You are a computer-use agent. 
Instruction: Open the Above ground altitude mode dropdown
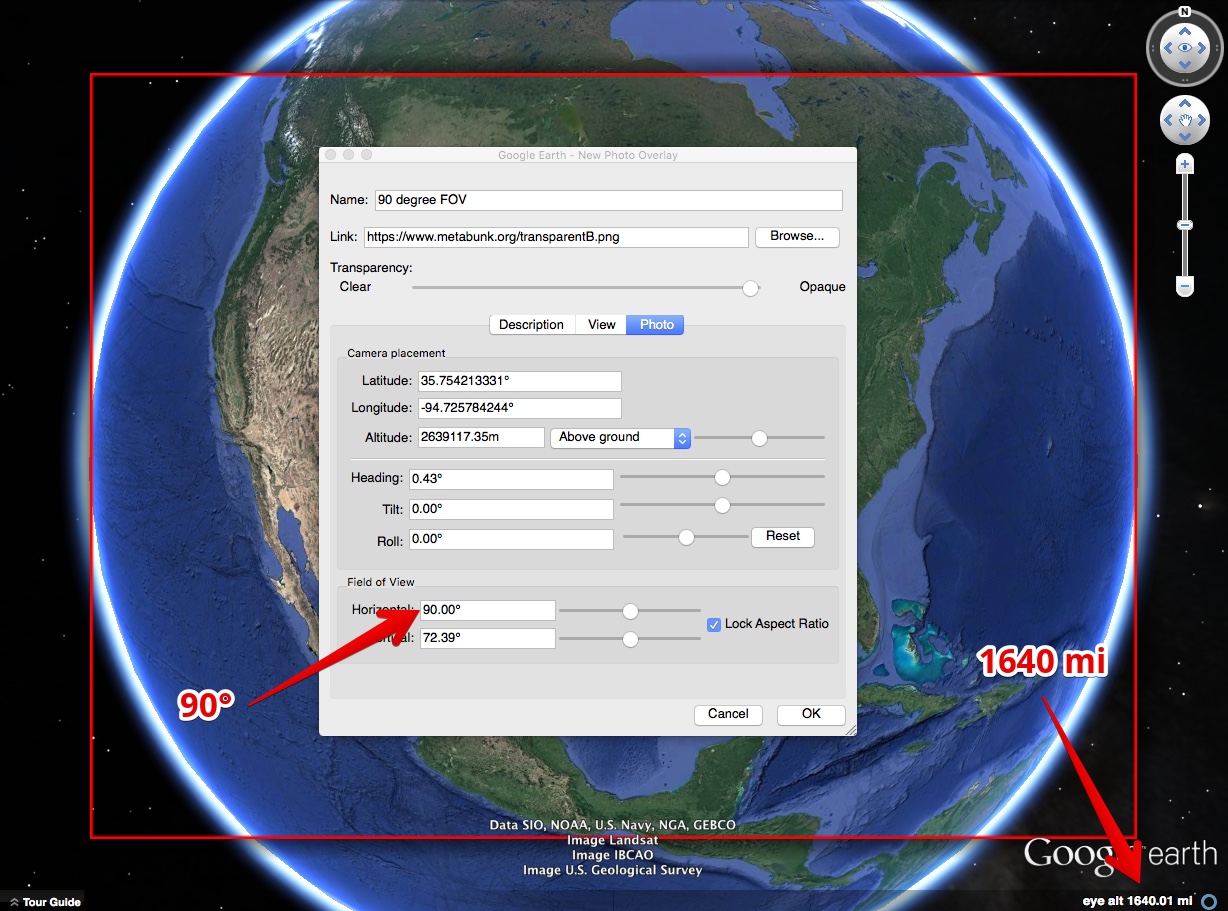620,438
